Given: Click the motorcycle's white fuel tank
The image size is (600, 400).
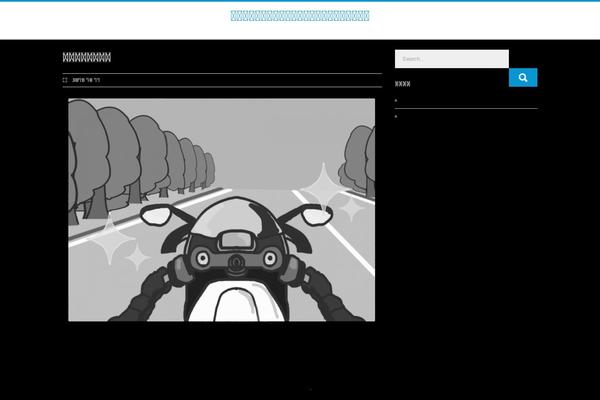Looking at the screenshot, I should pos(236,300).
